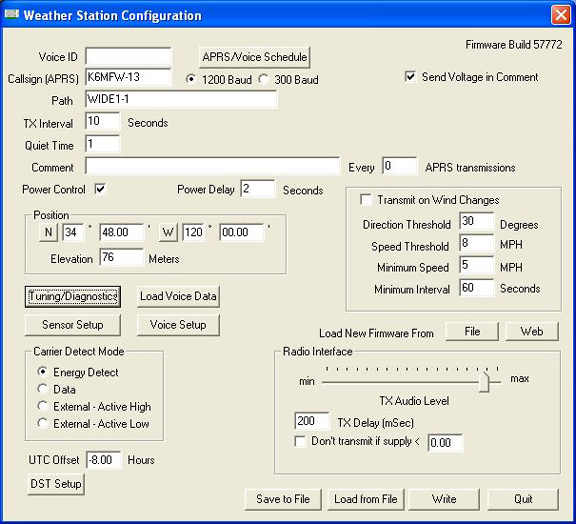The image size is (576, 524).
Task: Select the 300 Baud radio option
Action: coord(263,79)
